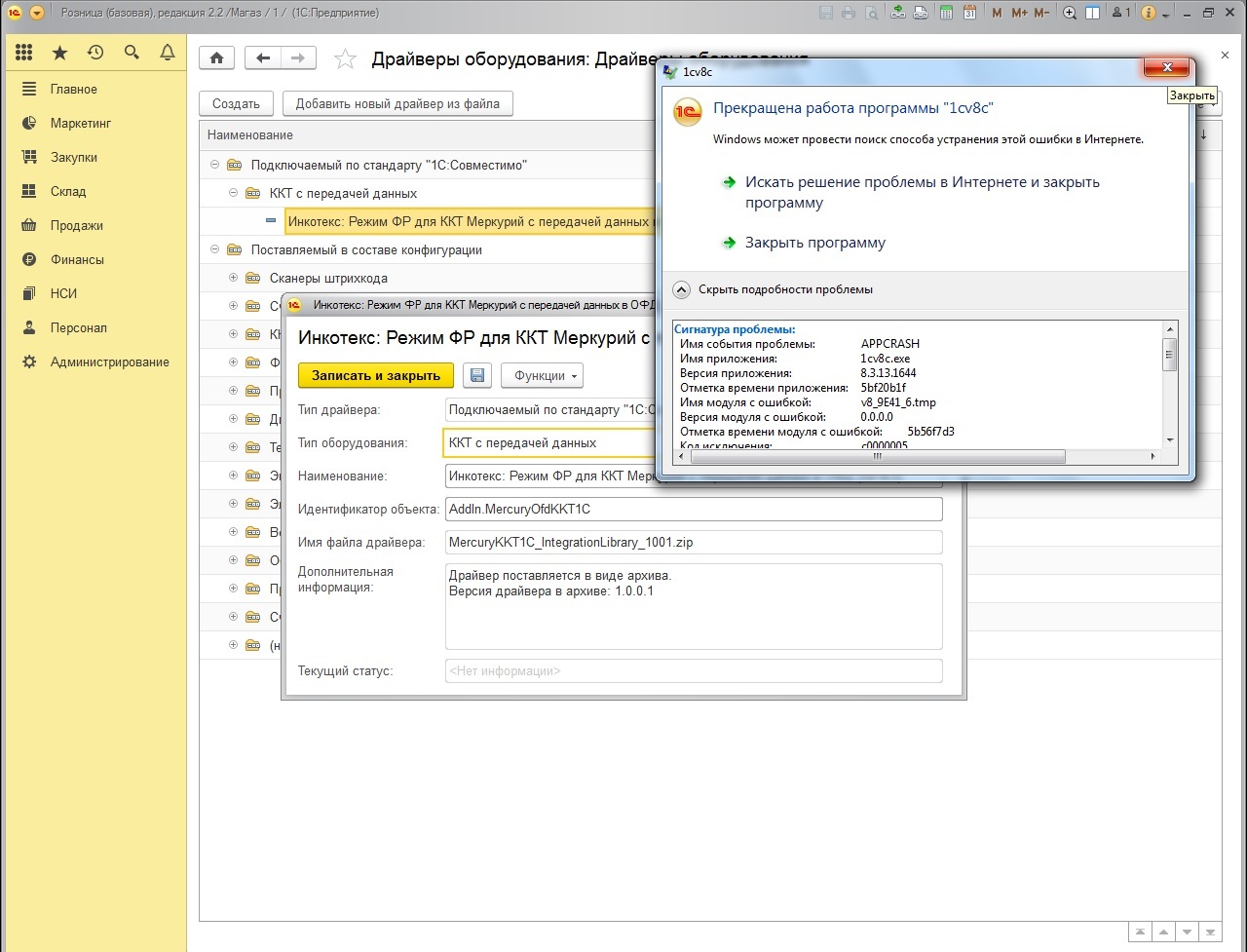The height and width of the screenshot is (952, 1247).
Task: Open 1C main menu dropdown arrow in title bar
Action: coord(37,13)
